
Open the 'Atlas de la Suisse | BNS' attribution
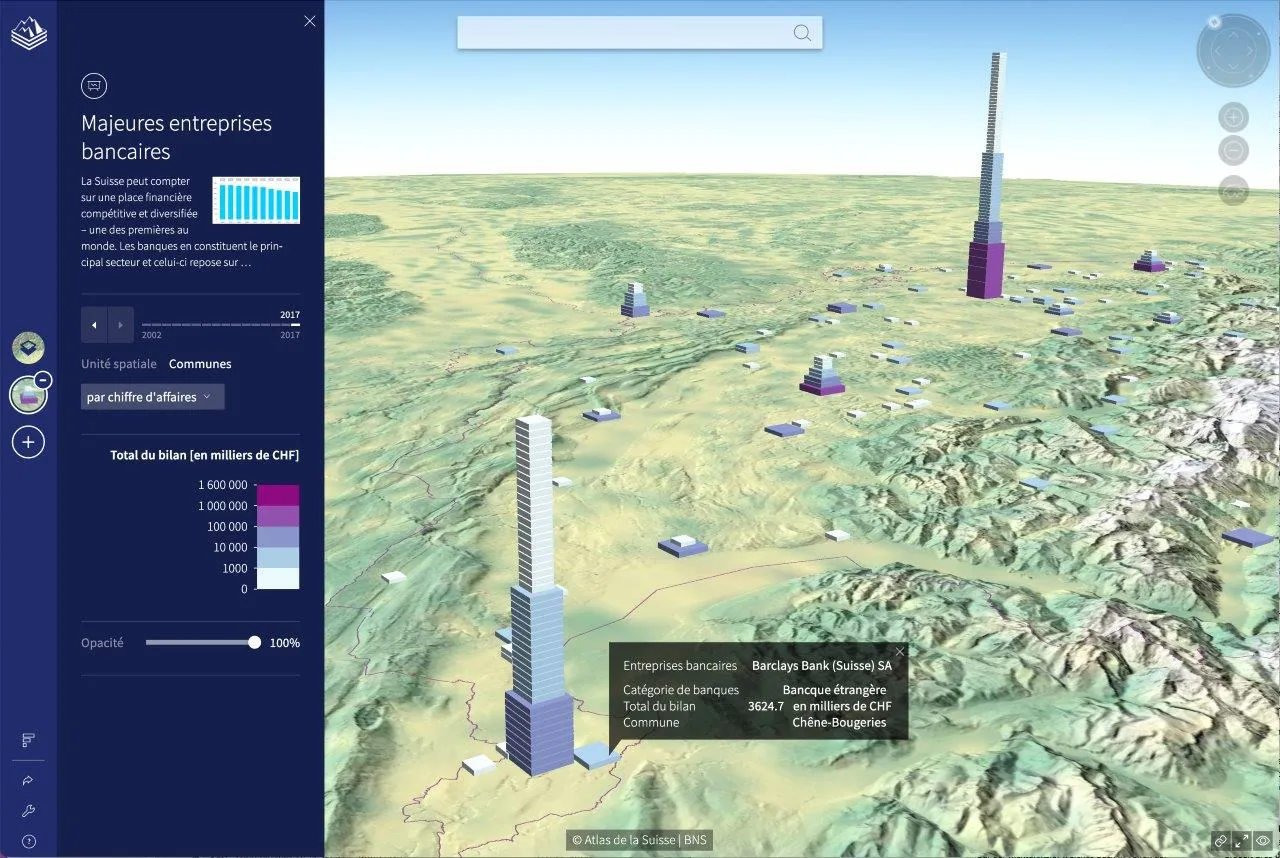coord(639,840)
